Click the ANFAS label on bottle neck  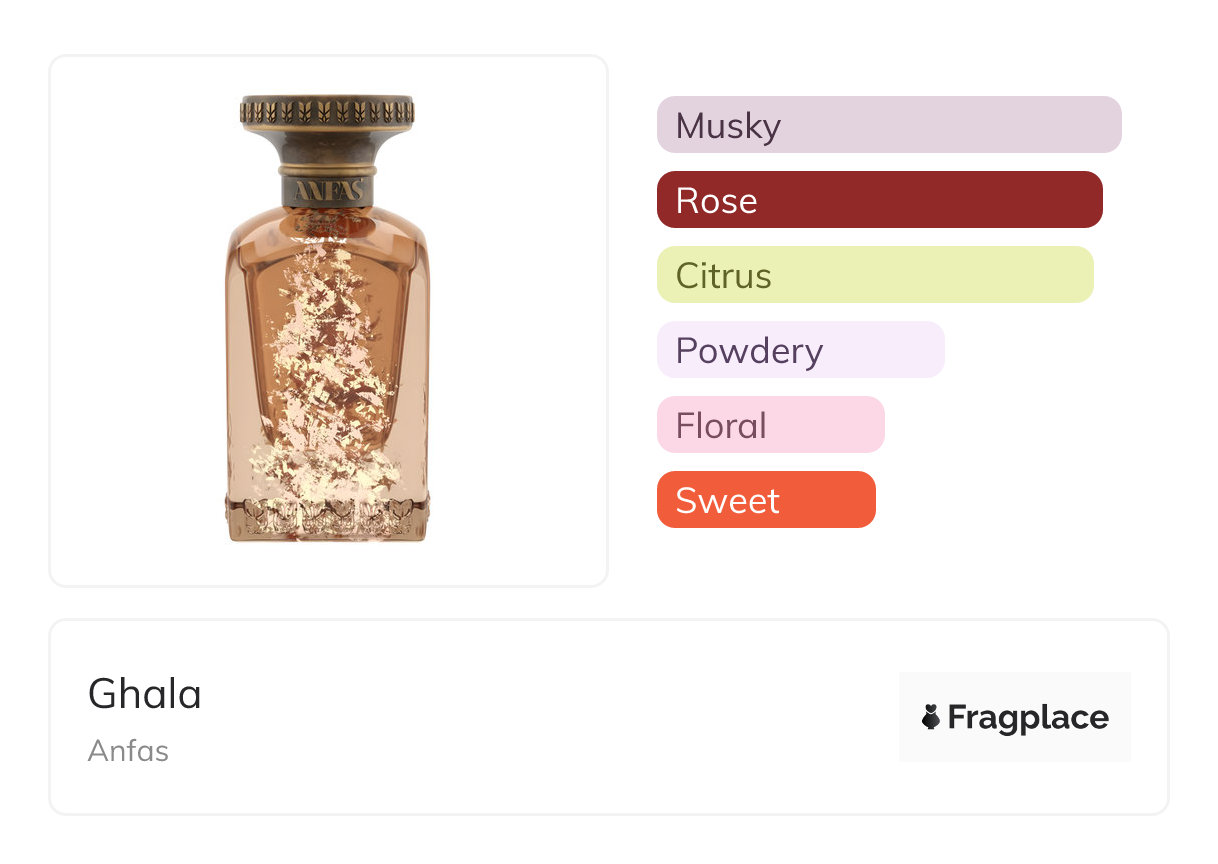click(x=328, y=190)
